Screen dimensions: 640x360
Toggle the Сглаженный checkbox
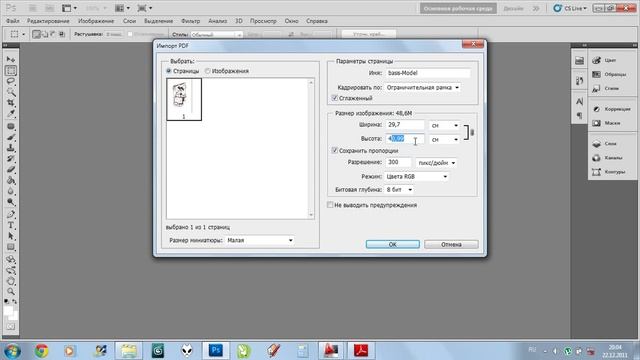[x=335, y=98]
